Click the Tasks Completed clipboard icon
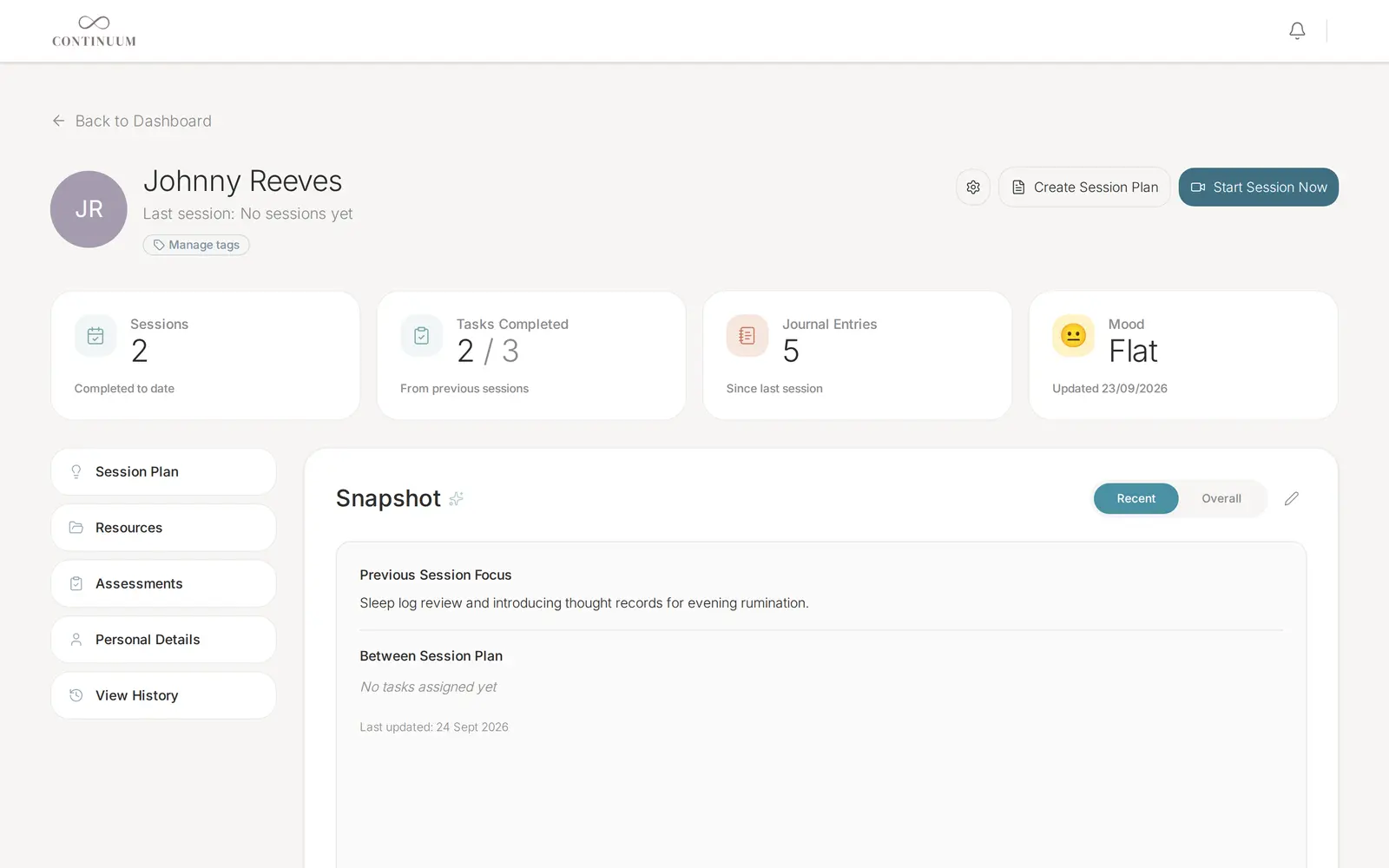The height and width of the screenshot is (868, 1389). (x=422, y=336)
